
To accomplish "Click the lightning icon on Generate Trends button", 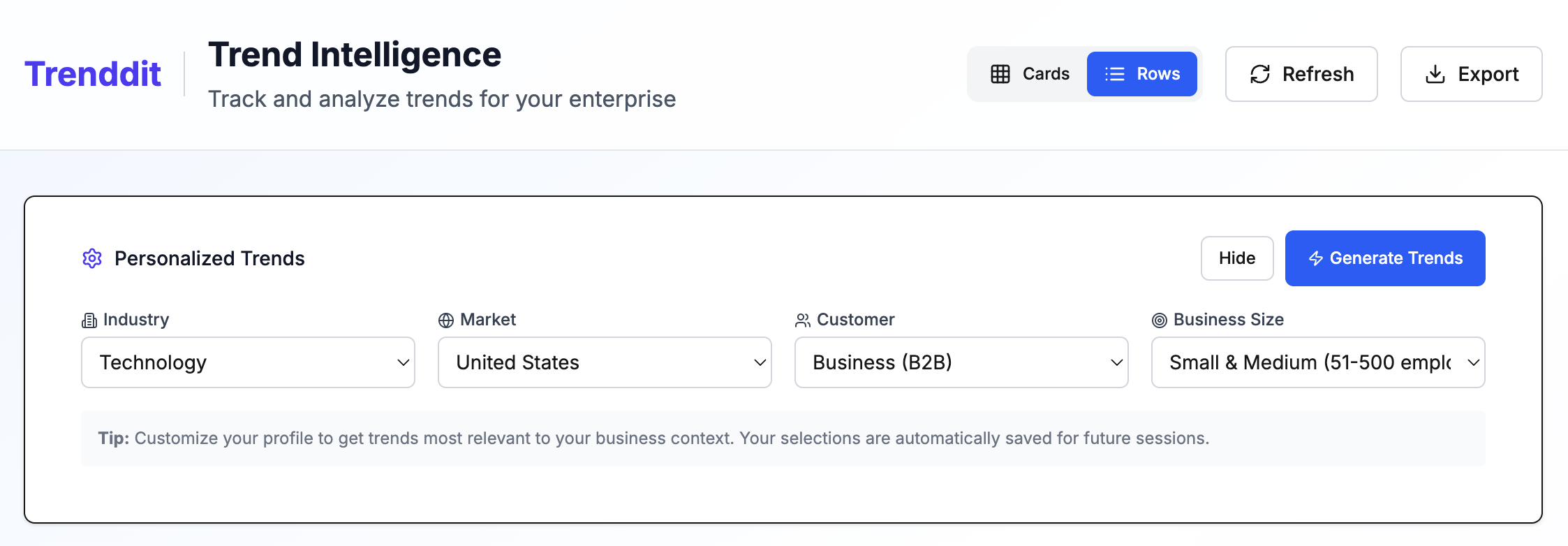I will tap(1315, 258).
